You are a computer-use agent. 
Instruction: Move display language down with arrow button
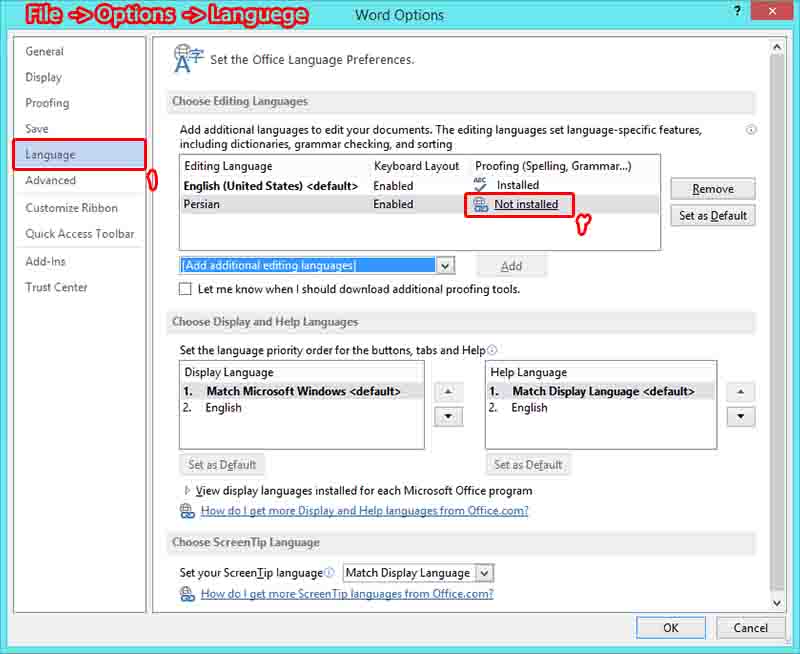tap(448, 417)
